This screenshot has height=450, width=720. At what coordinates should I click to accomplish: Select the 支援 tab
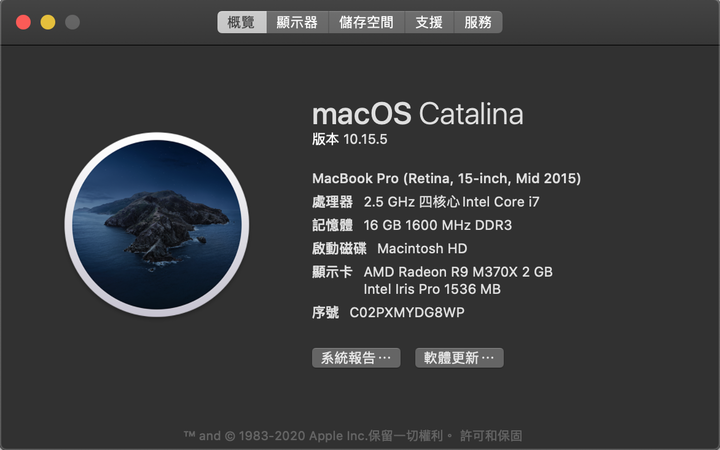[429, 22]
